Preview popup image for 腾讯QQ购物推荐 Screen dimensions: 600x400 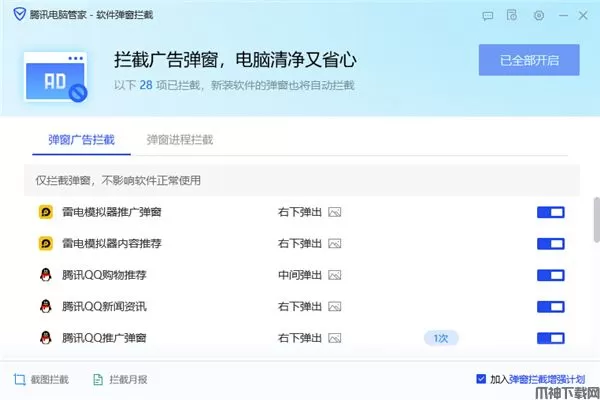tap(334, 275)
